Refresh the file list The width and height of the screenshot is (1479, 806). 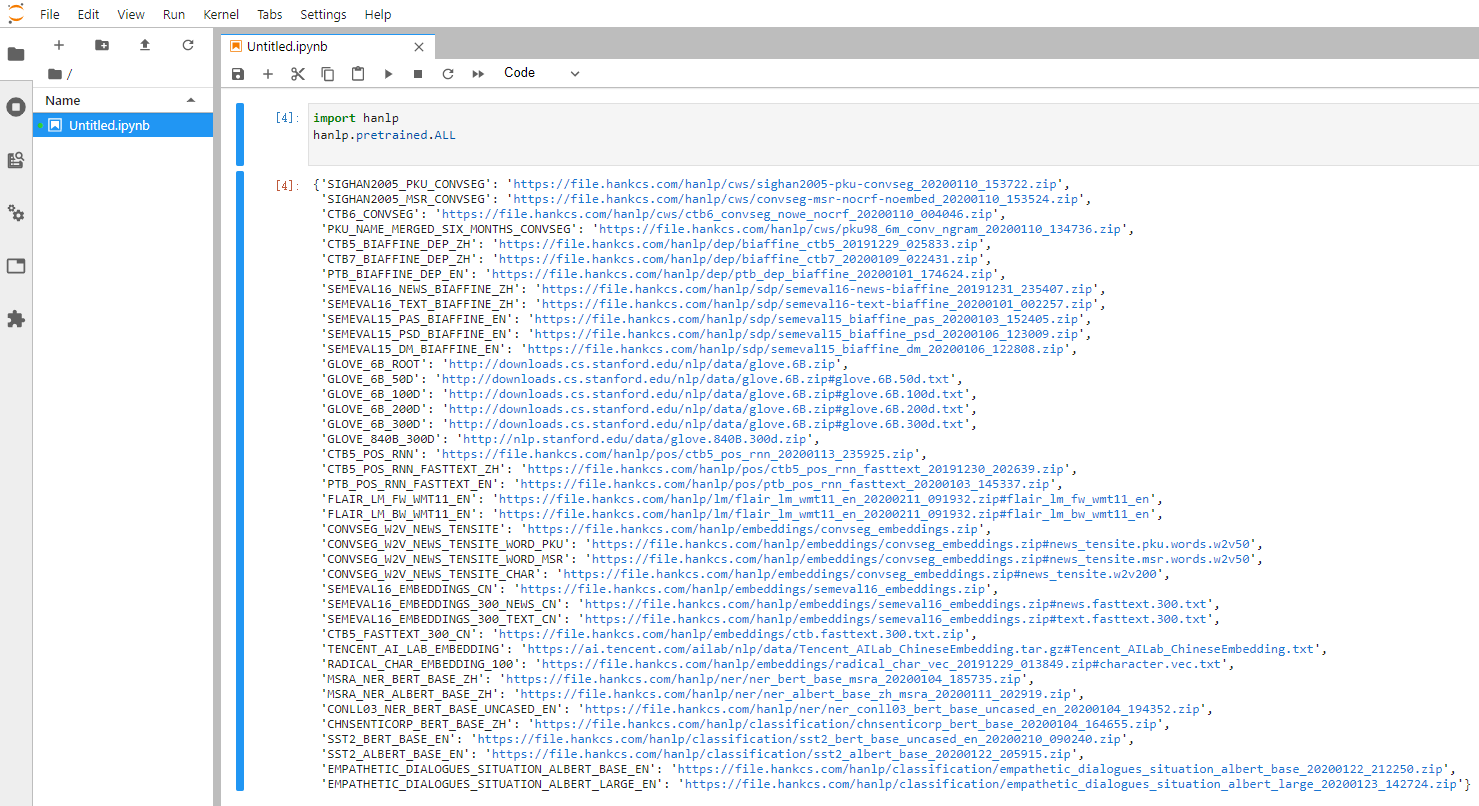pyautogui.click(x=188, y=45)
